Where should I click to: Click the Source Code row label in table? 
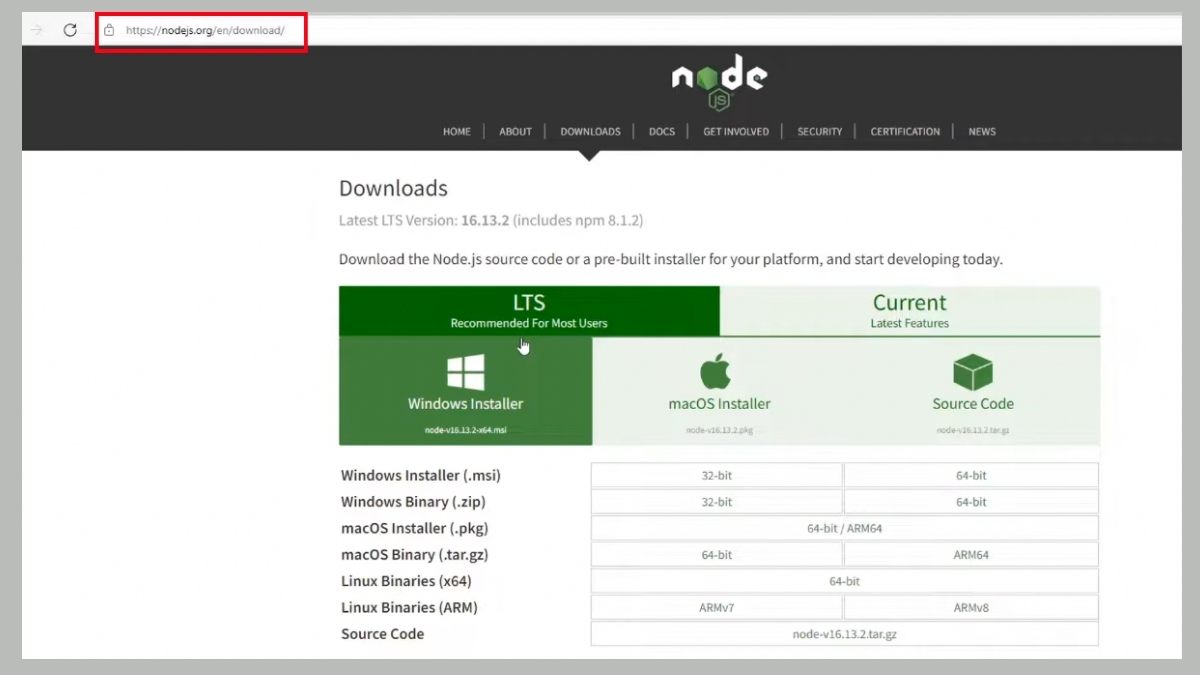tap(382, 634)
